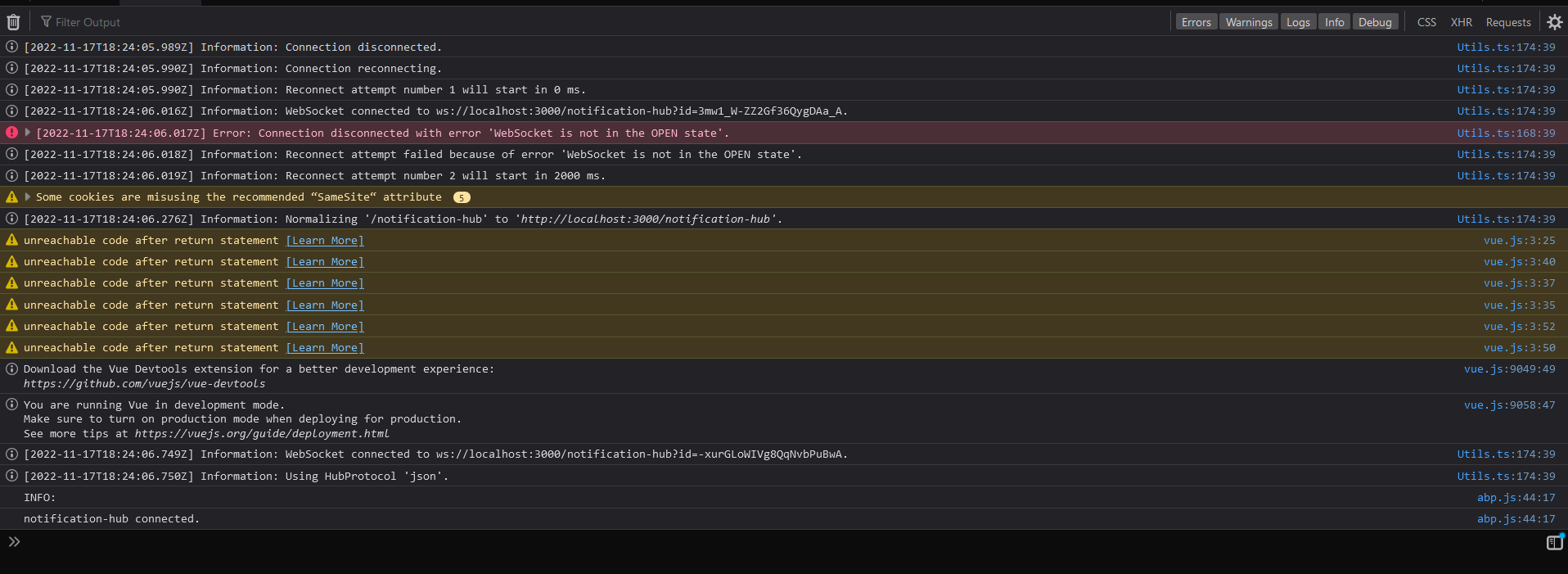Click console prompt double-chevron icon
Viewport: 1568px width, 574px height.
point(14,542)
